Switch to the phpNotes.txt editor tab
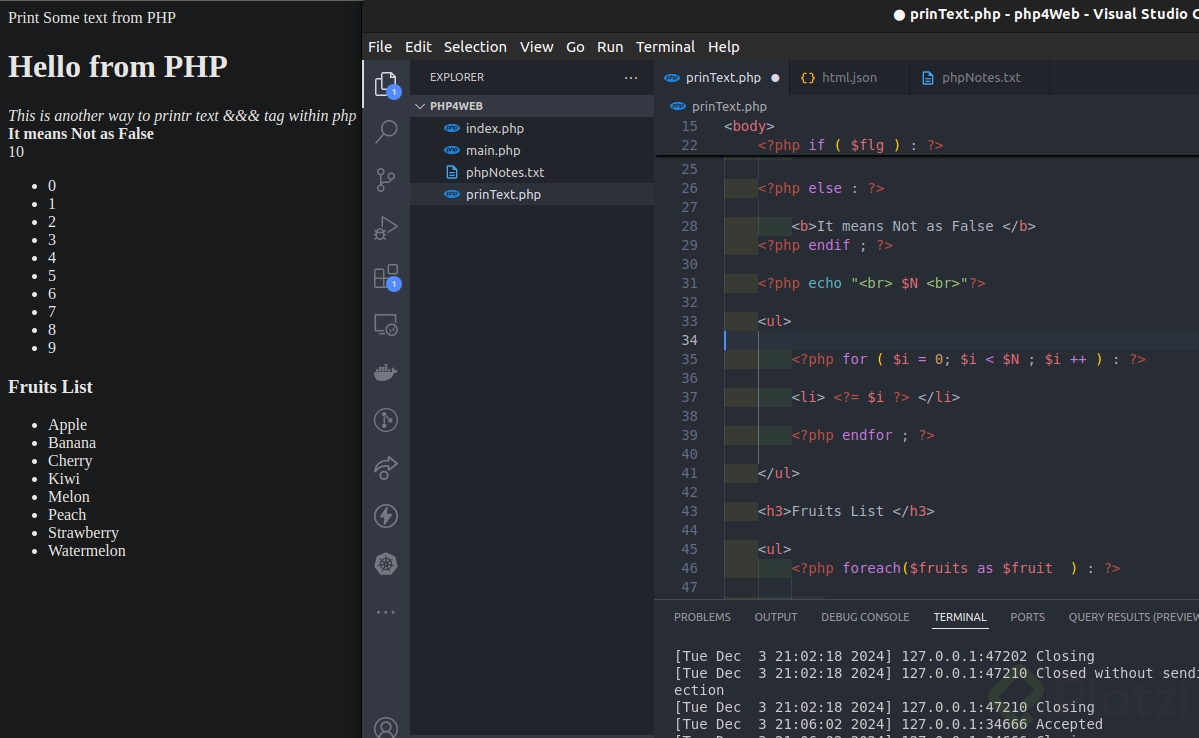This screenshot has width=1199, height=738. point(980,78)
